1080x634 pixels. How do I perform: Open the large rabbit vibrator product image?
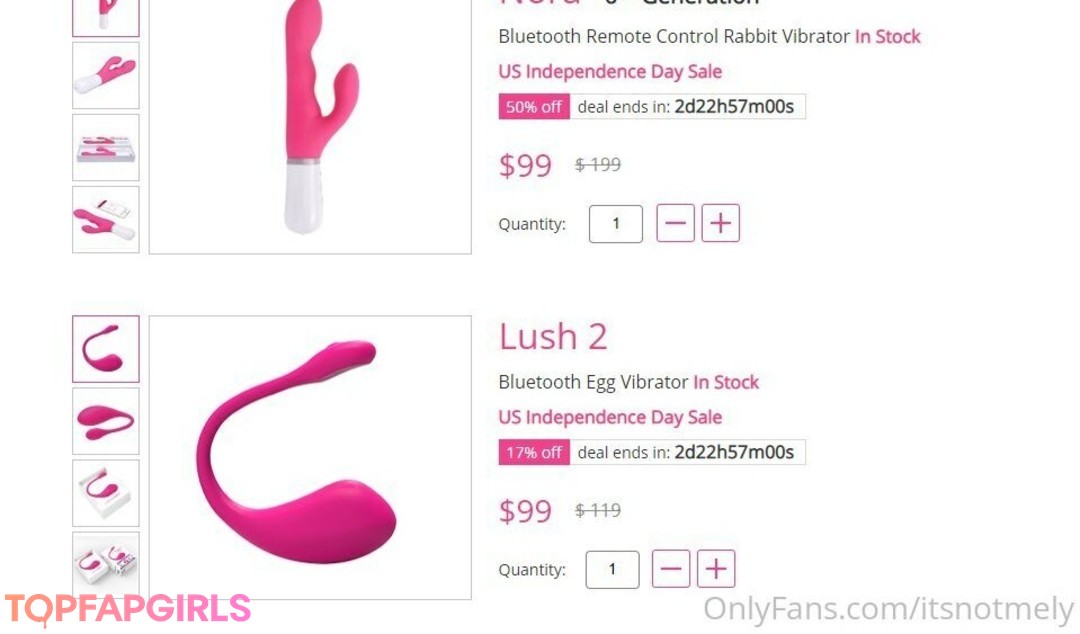[310, 126]
